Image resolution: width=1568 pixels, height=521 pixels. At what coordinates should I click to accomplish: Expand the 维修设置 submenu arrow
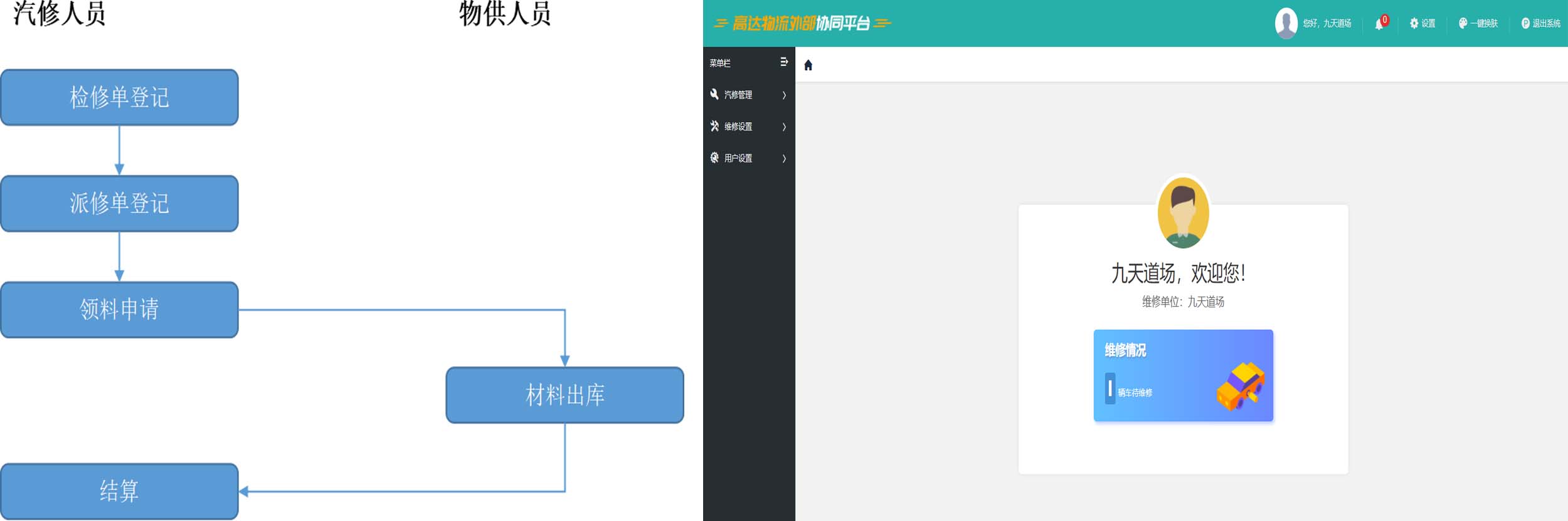tap(784, 127)
